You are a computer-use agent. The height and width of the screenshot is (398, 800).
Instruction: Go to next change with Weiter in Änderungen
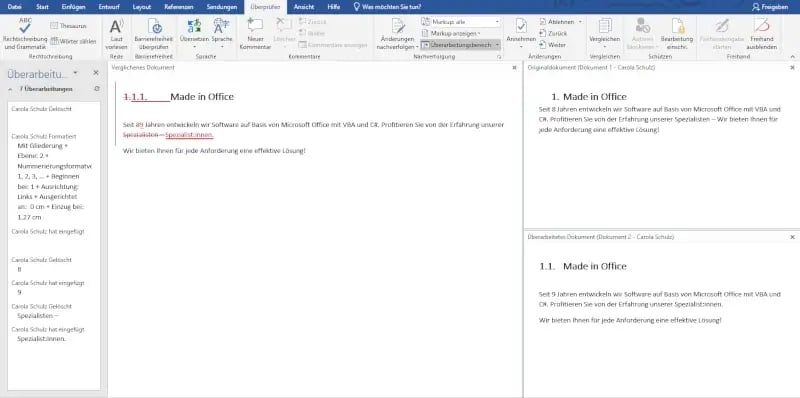553,45
